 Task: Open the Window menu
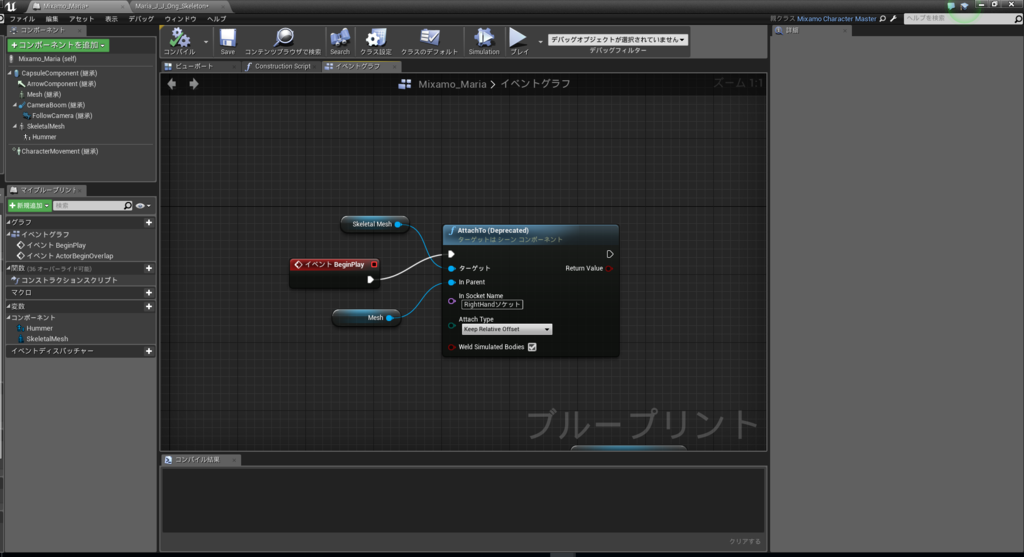pos(180,19)
